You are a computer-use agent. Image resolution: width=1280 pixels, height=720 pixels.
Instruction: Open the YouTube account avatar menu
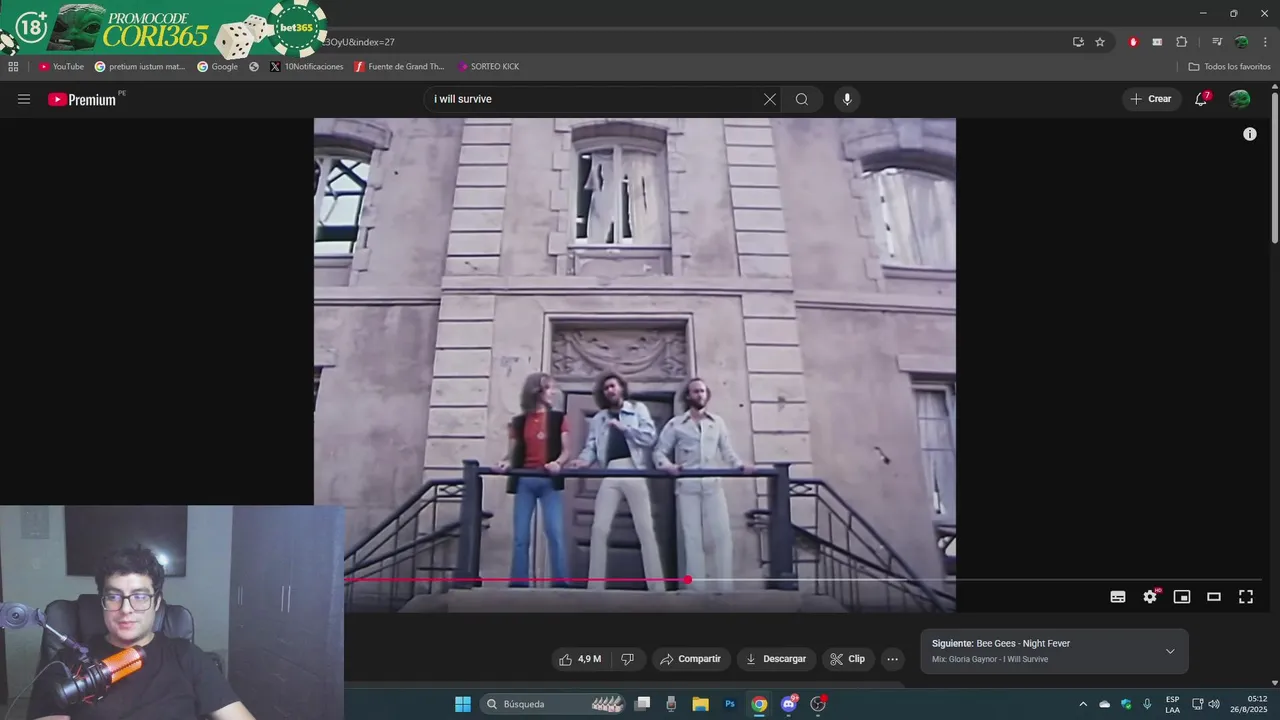[x=1239, y=99]
